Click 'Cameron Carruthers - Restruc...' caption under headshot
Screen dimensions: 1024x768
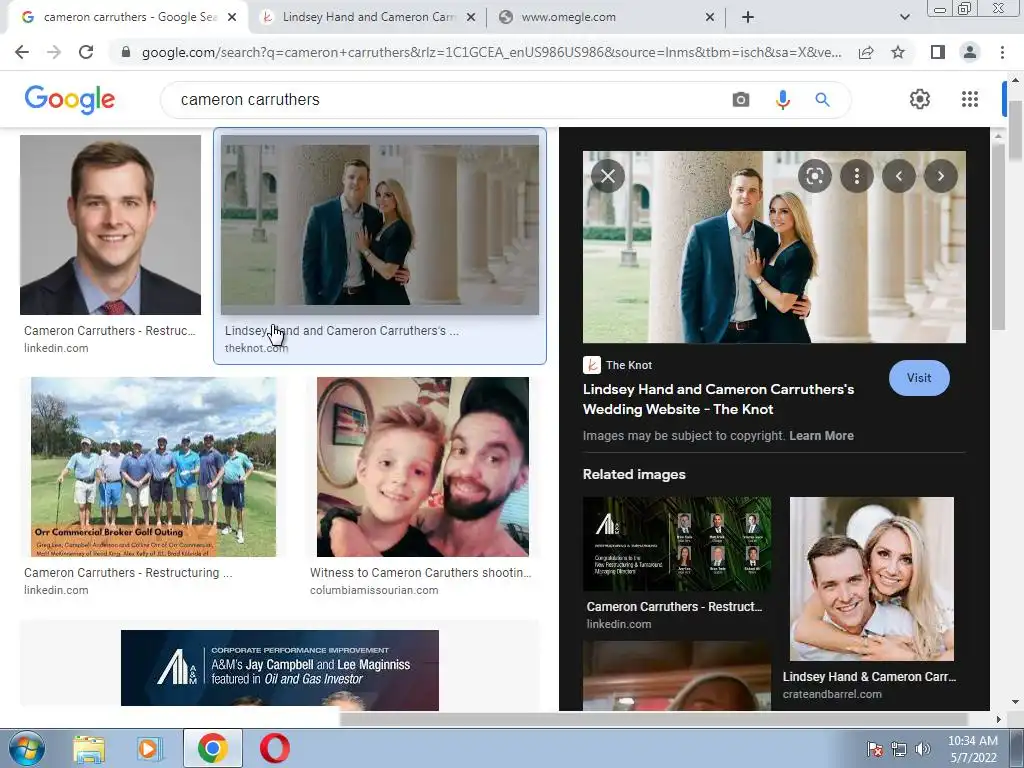[110, 331]
